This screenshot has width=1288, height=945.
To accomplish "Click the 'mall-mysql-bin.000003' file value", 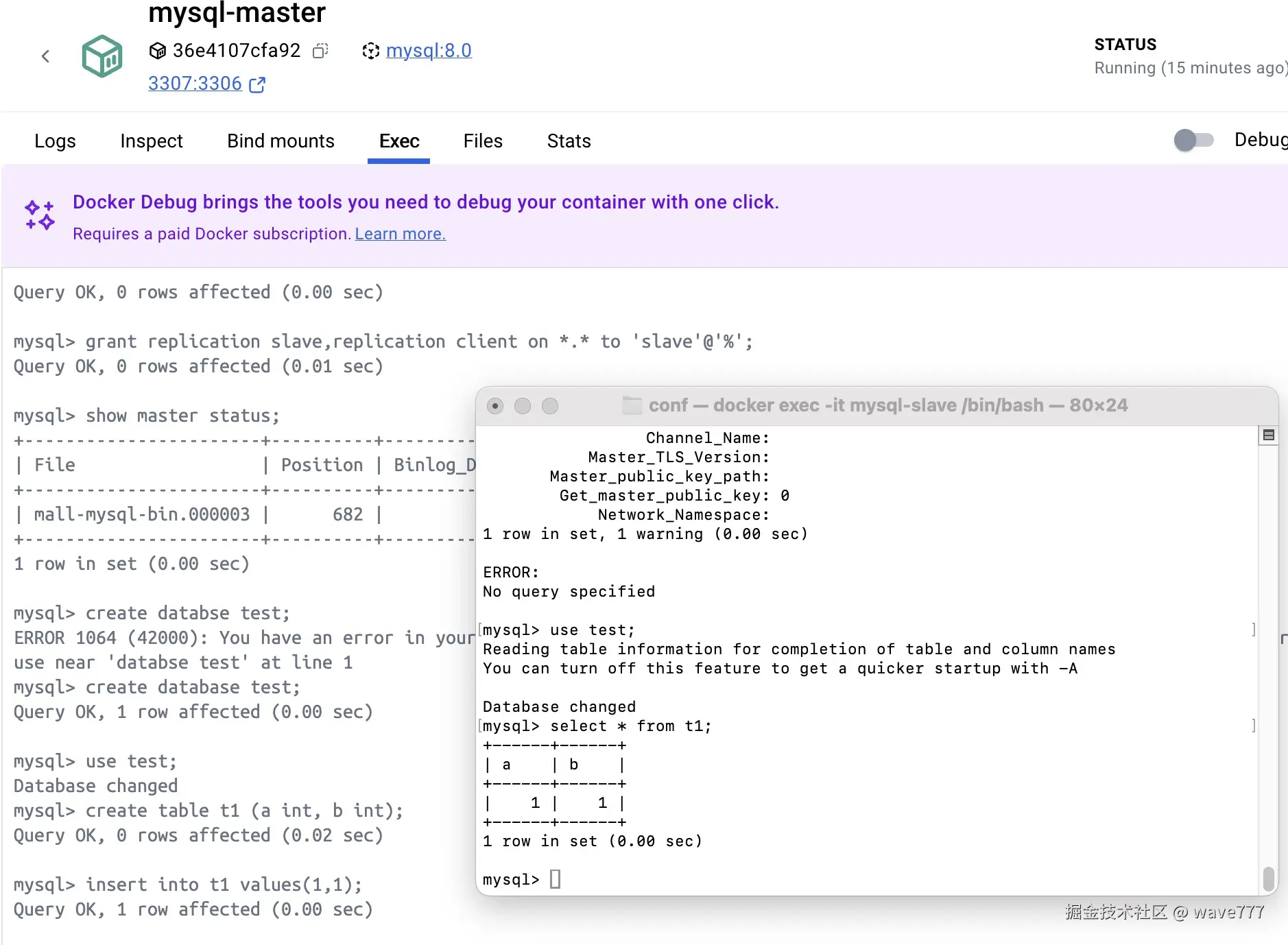I will pyautogui.click(x=142, y=514).
